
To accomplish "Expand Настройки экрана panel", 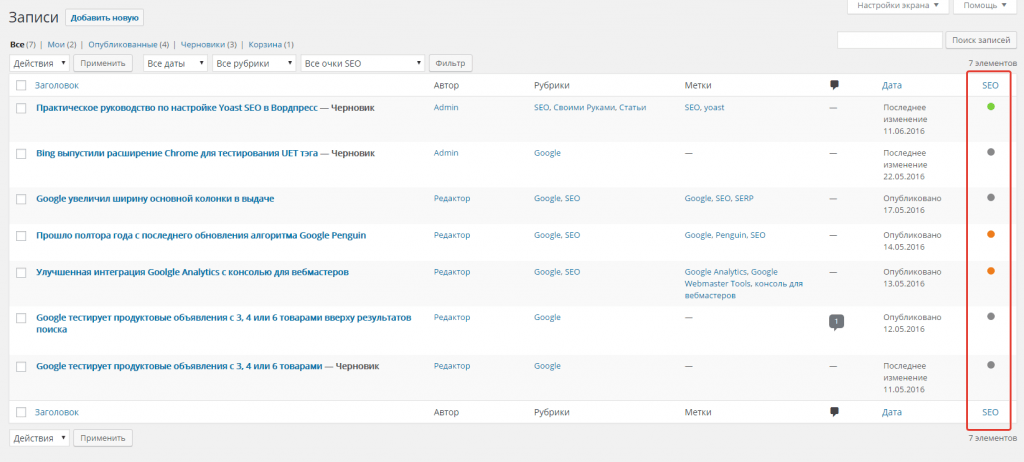I will pos(897,5).
